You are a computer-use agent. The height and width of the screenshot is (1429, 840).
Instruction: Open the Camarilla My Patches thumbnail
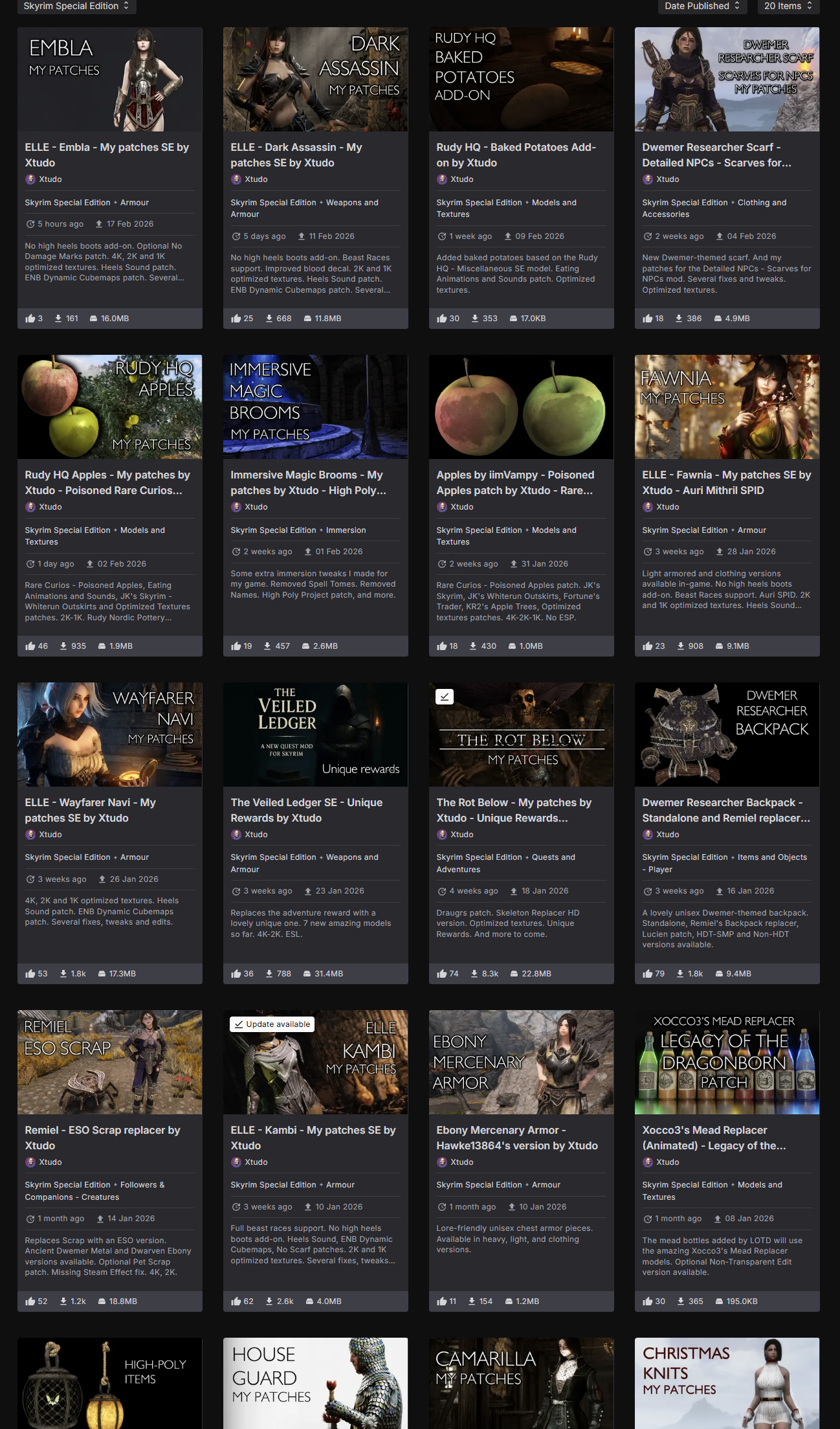tap(522, 1383)
